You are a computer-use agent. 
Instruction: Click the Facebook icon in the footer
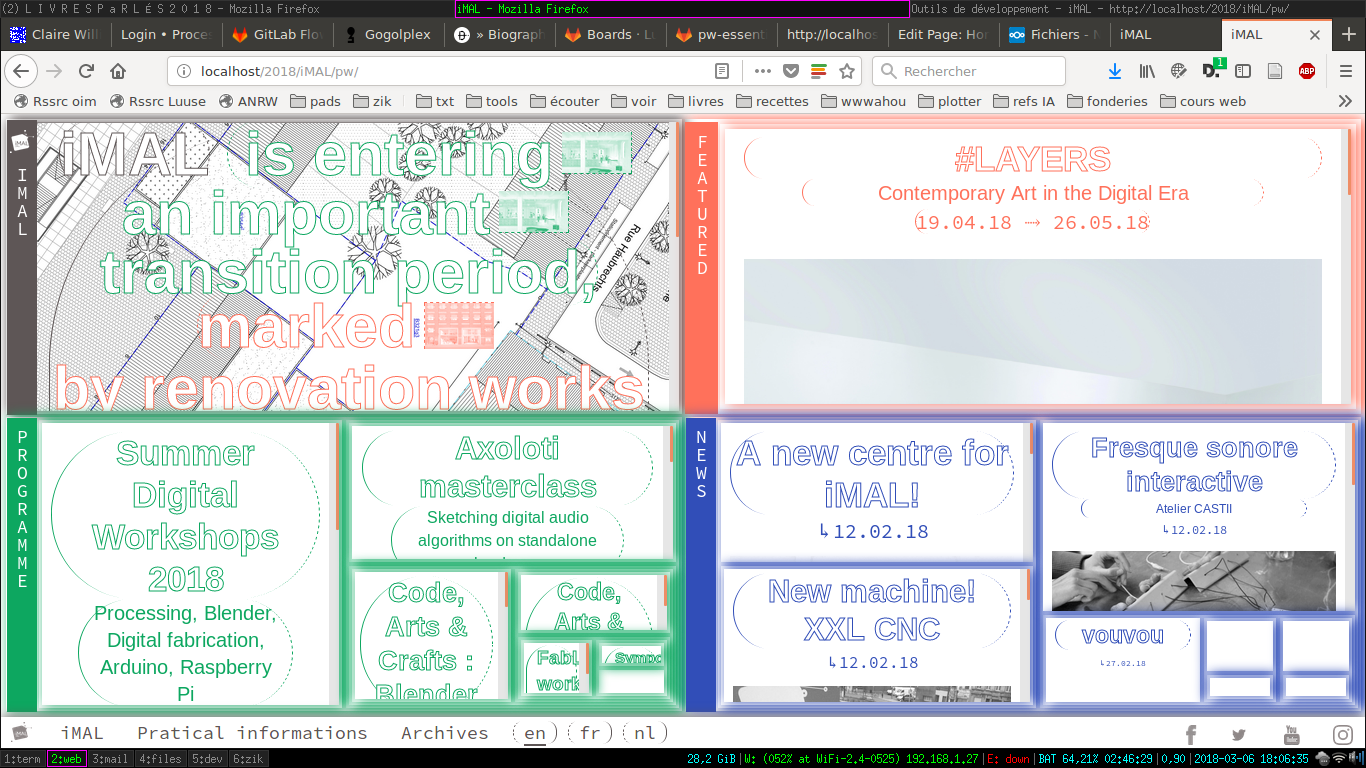coord(1191,735)
